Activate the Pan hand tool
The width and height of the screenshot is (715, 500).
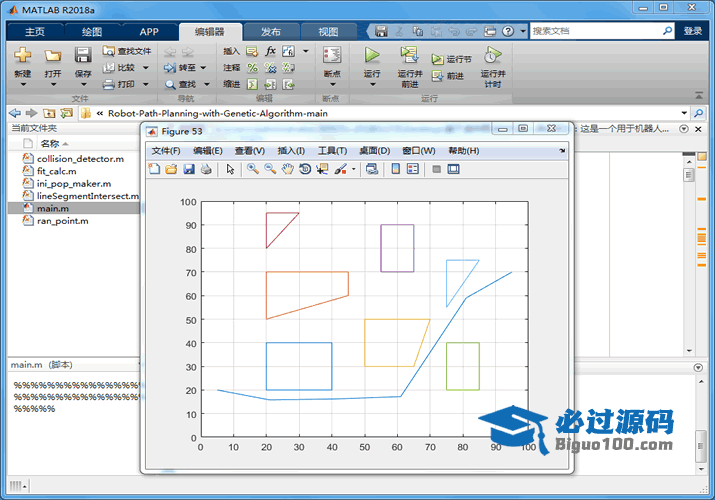[288, 169]
